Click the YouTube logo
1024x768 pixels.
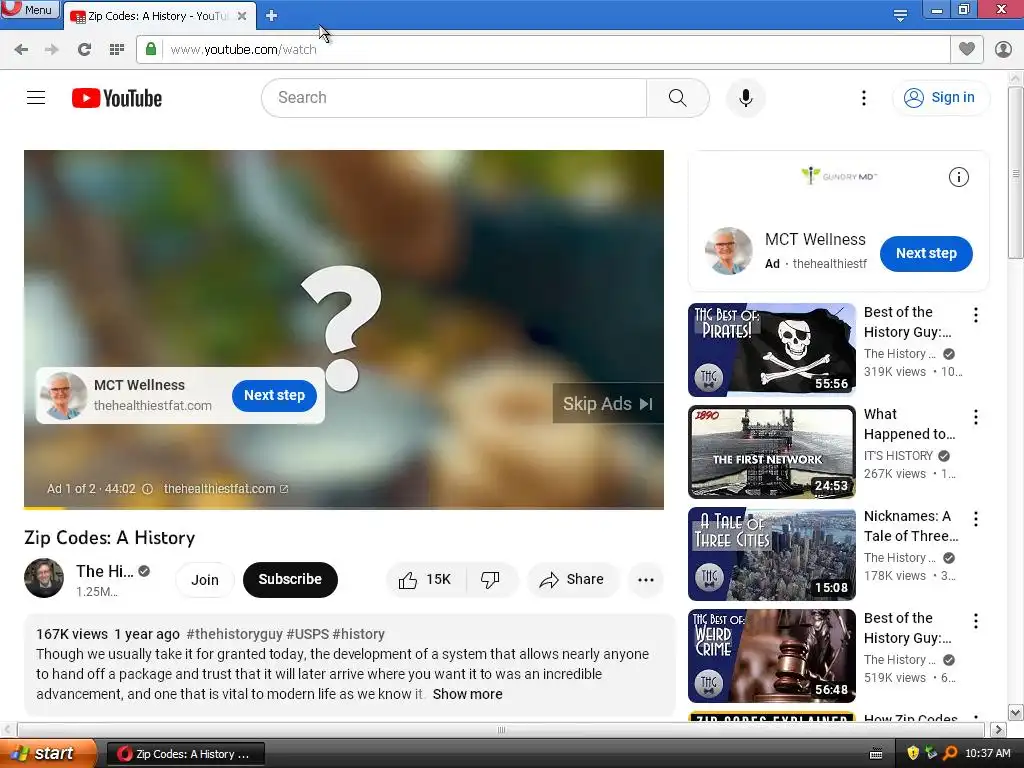(117, 98)
